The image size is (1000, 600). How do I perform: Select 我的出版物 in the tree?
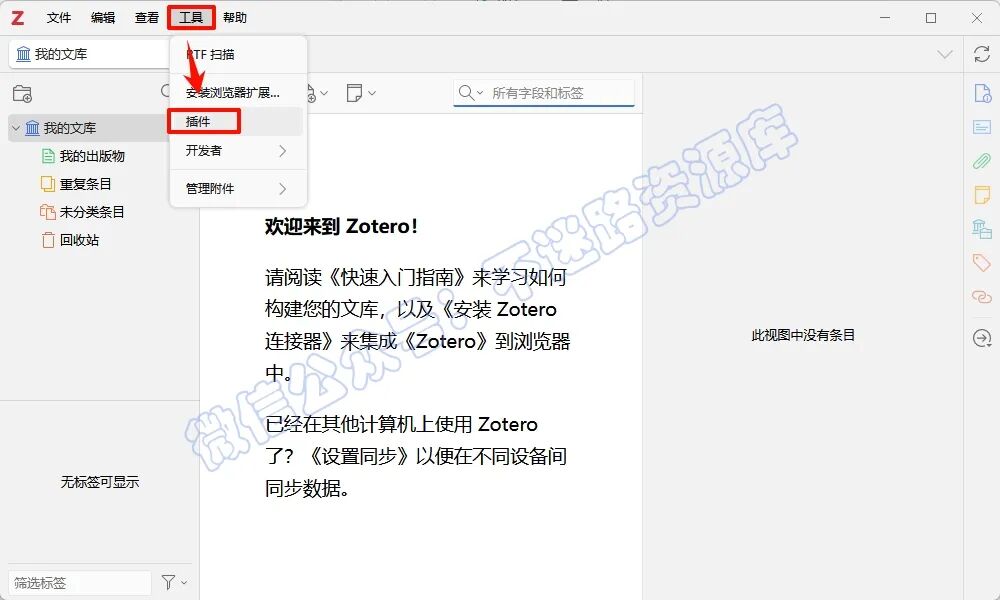92,156
